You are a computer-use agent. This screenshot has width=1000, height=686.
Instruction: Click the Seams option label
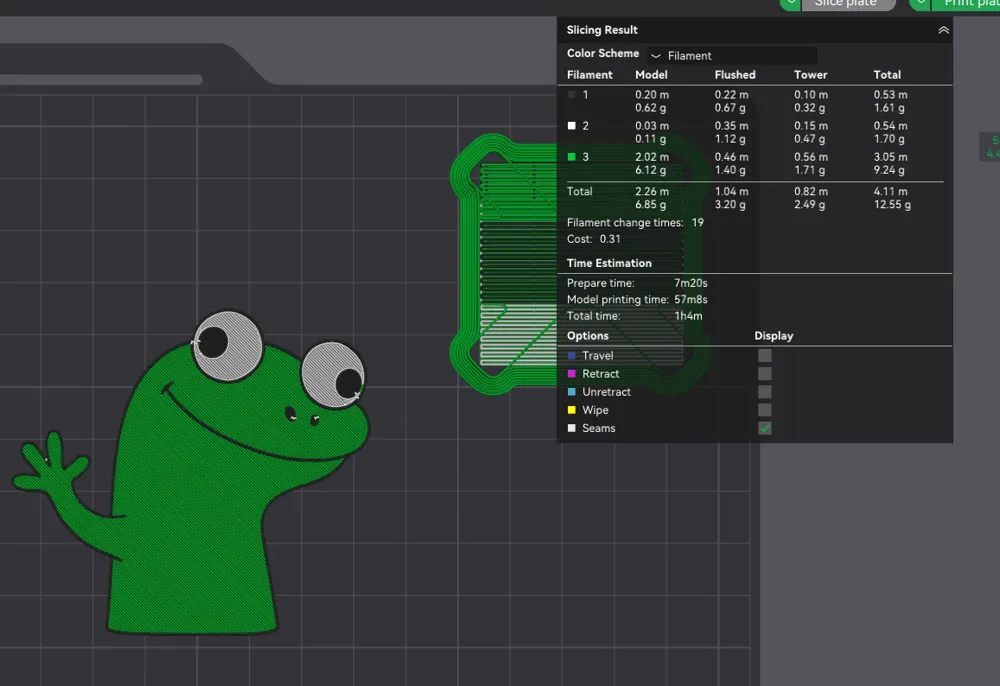point(599,428)
